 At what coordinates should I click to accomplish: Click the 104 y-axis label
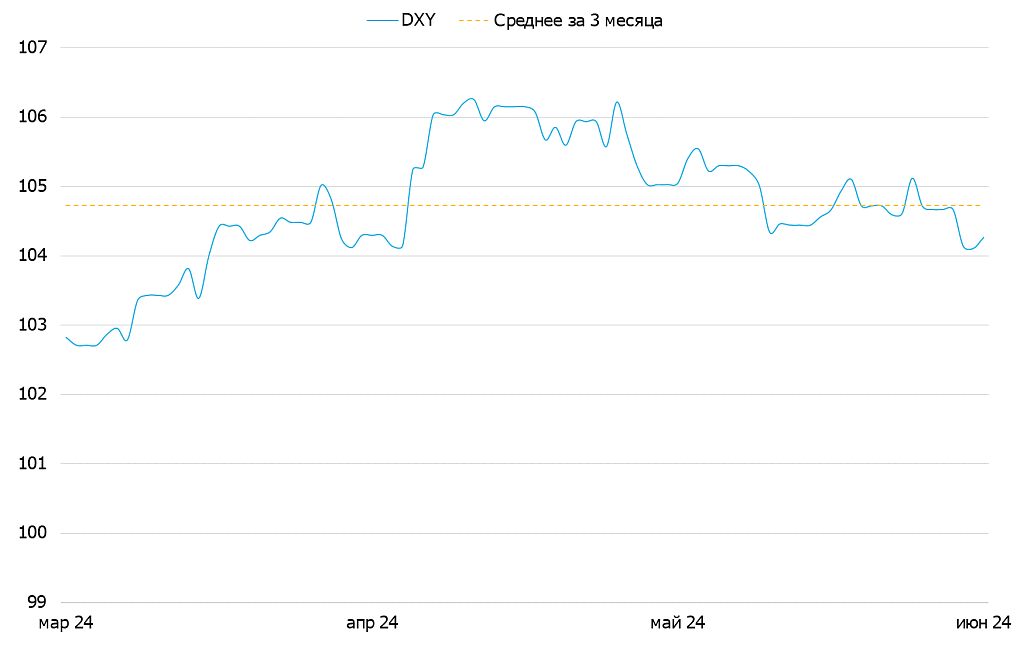33,256
